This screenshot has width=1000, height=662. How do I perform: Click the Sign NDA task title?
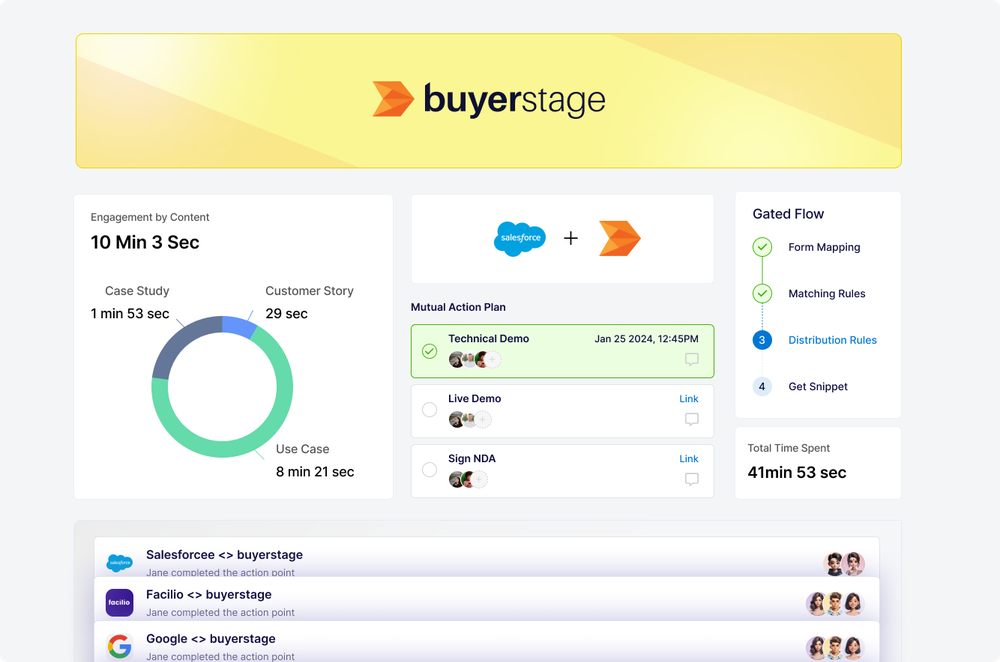click(472, 459)
